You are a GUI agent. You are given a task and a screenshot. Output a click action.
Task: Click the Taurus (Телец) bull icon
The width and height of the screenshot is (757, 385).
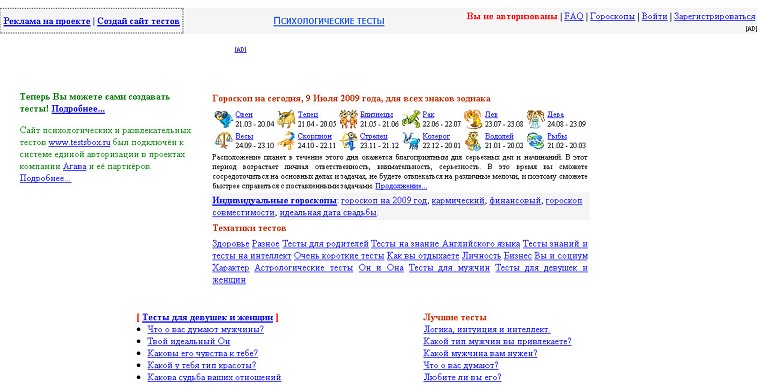[x=286, y=119]
